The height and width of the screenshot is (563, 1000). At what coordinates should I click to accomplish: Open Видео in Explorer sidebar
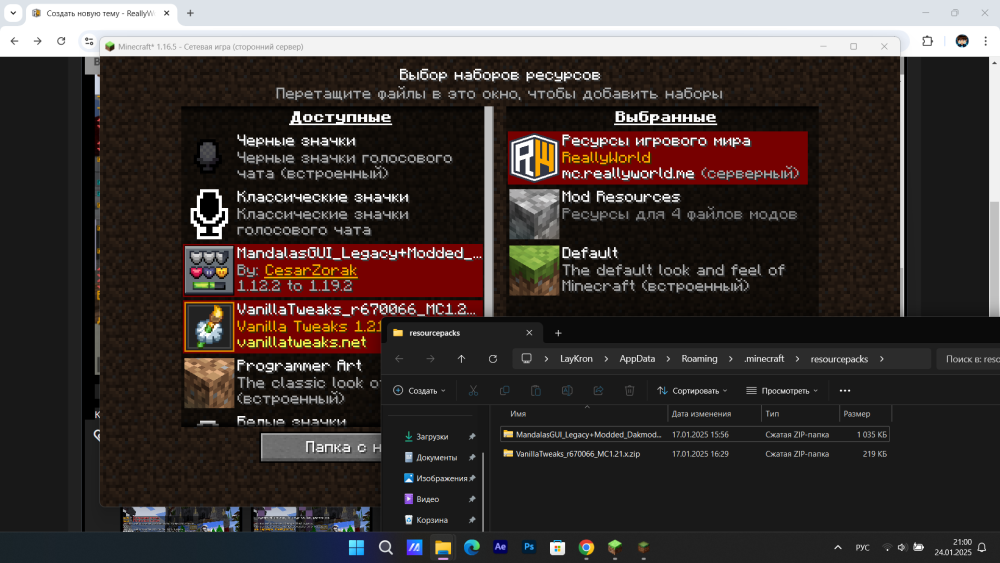point(427,499)
